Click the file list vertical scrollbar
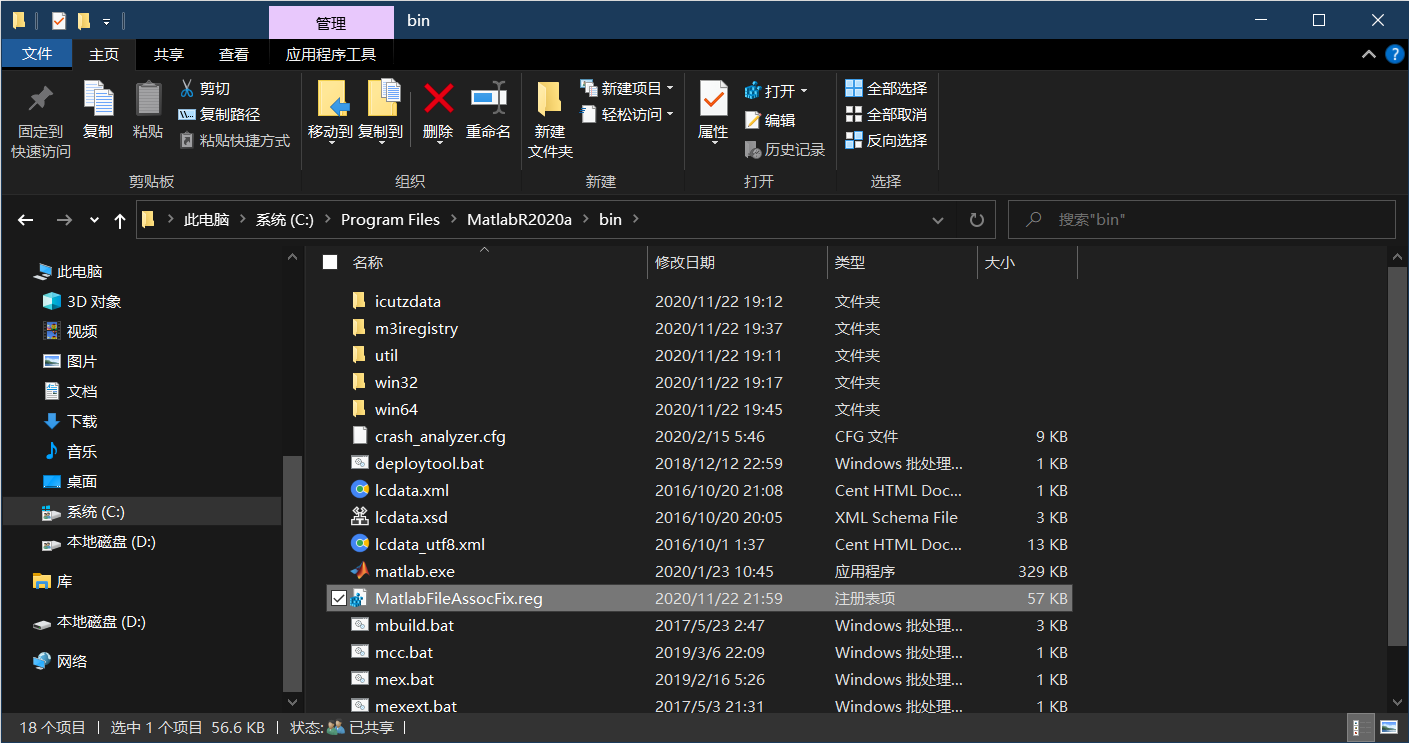1409x743 pixels. coord(1398,454)
